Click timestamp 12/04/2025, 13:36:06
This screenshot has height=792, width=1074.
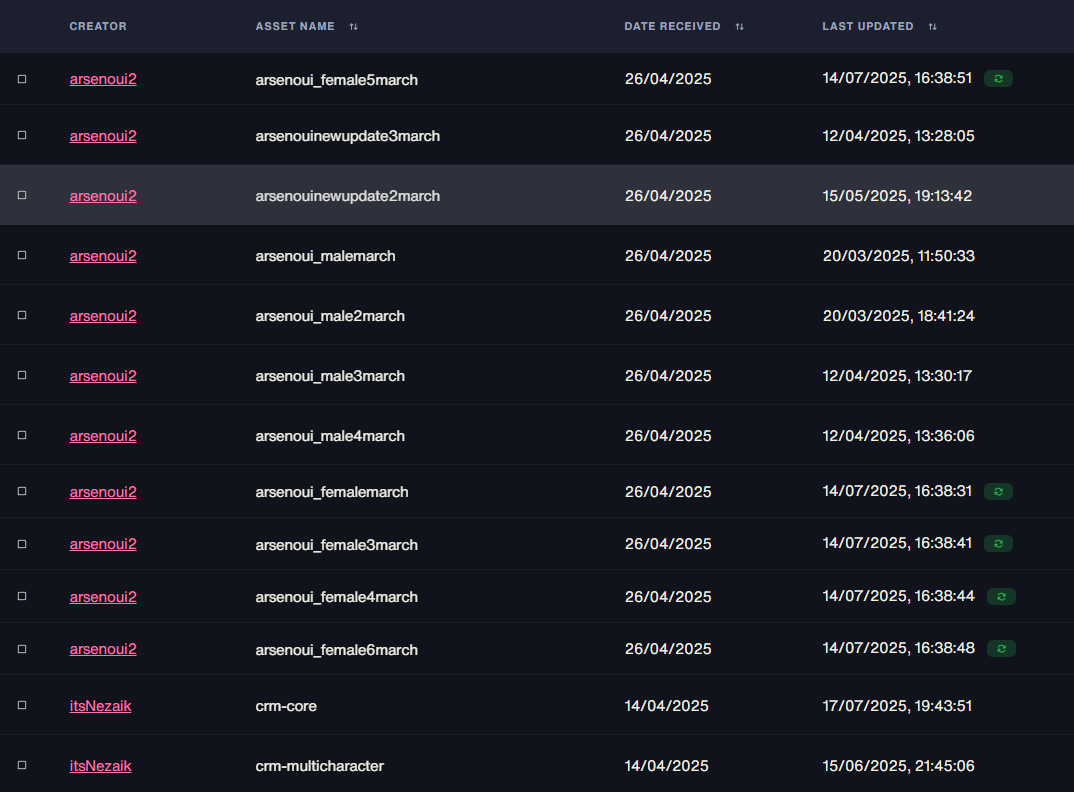(x=898, y=436)
